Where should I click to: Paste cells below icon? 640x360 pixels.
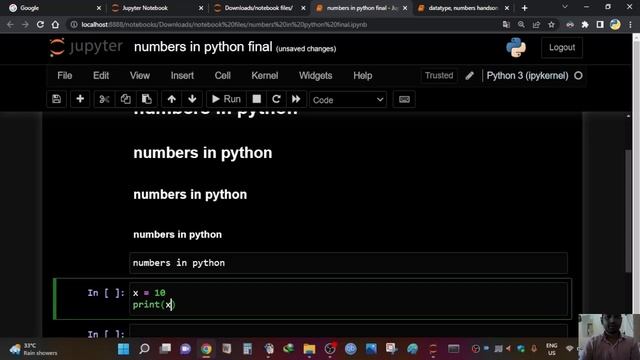tap(147, 99)
